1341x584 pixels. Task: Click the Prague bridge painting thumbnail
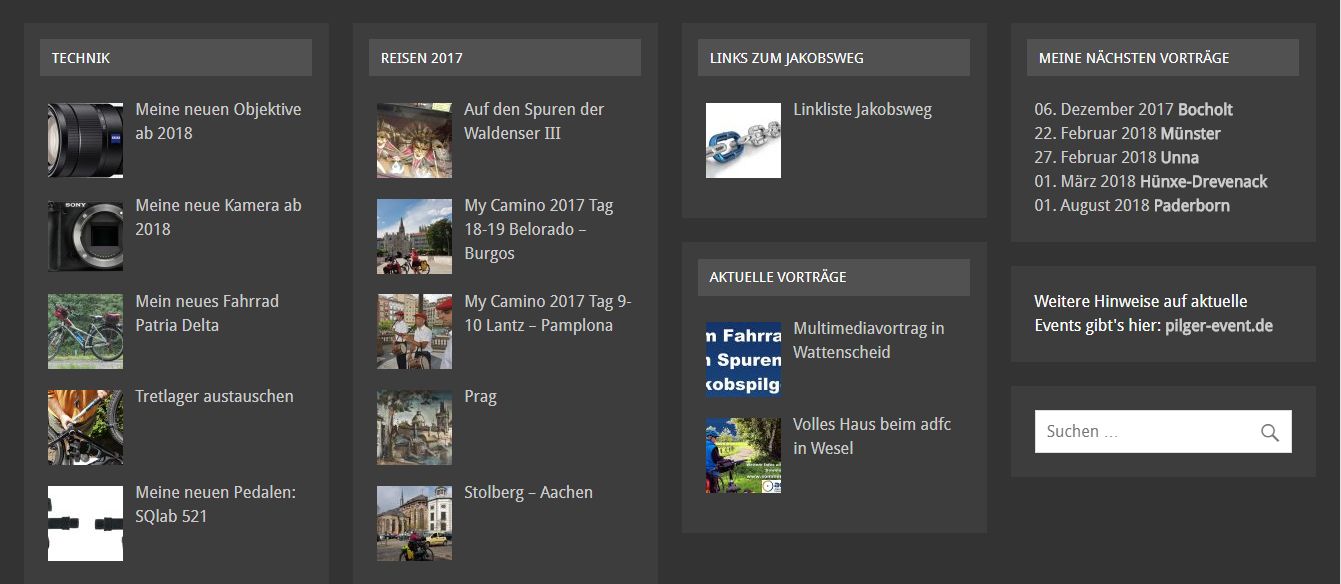pos(414,427)
